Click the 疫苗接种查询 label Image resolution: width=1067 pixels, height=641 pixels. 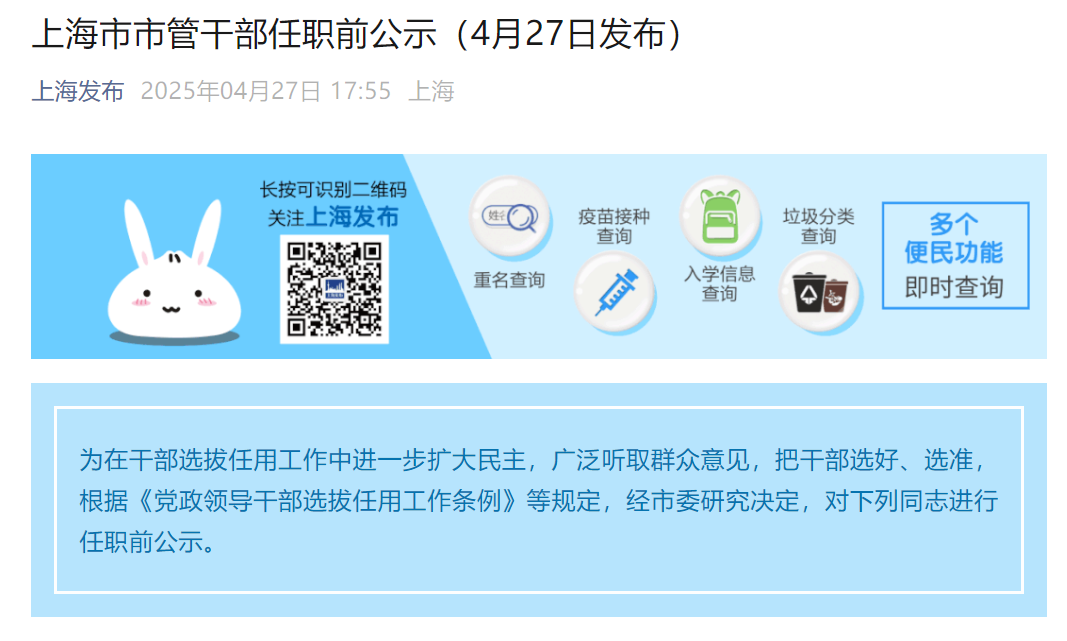tap(614, 227)
